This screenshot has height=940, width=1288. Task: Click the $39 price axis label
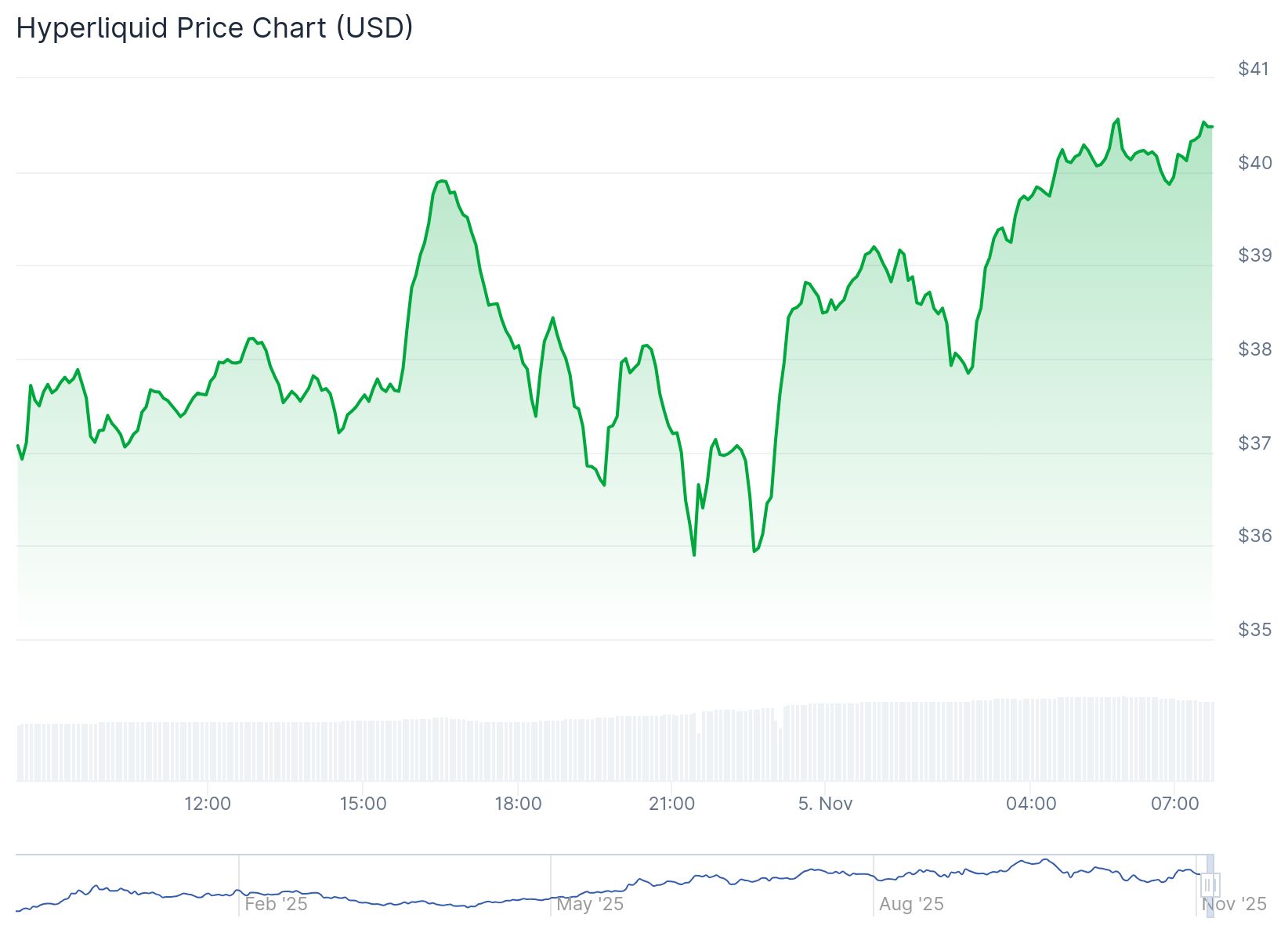tap(1254, 255)
